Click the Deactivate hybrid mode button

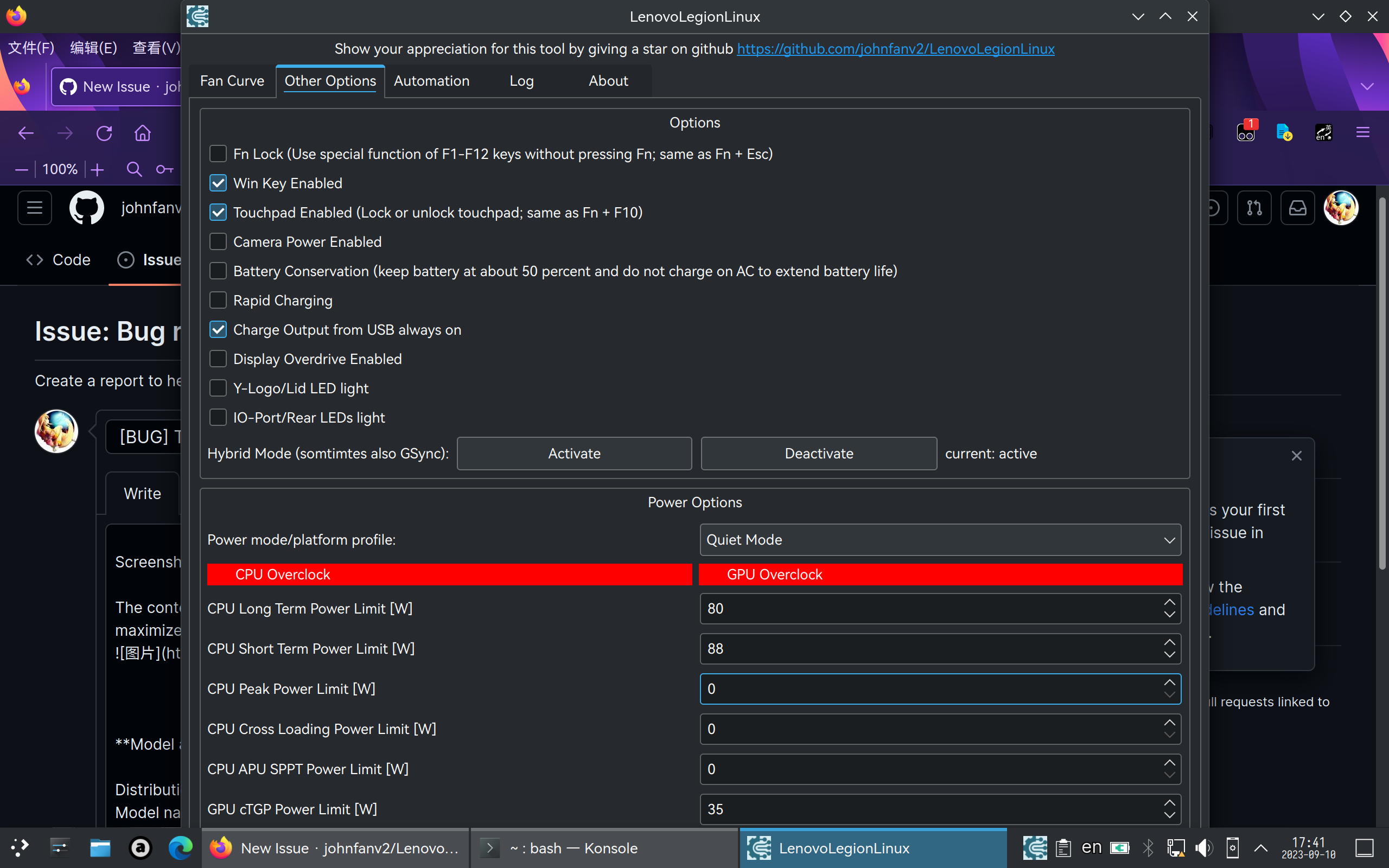pyautogui.click(x=818, y=454)
